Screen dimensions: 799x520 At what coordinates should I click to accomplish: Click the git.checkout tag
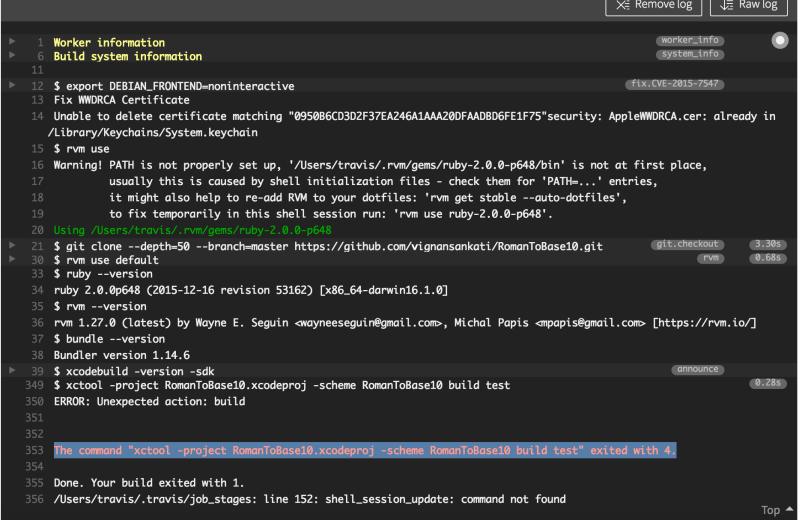[x=687, y=244]
